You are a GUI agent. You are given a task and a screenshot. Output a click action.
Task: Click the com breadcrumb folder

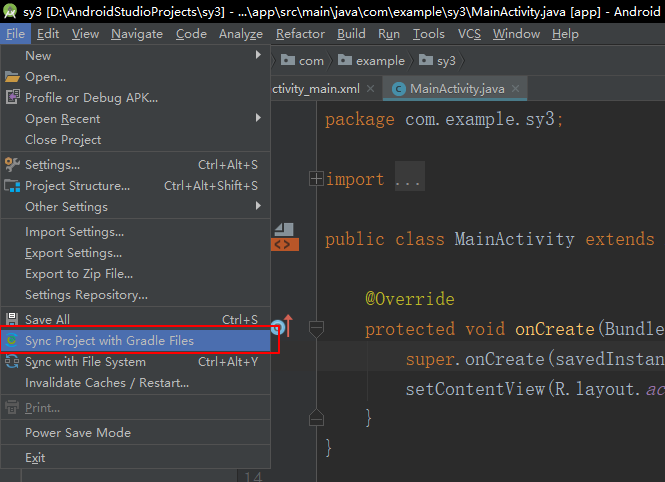(x=302, y=61)
